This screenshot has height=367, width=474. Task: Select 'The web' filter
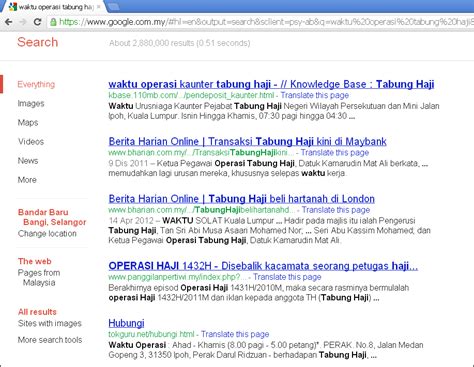pyautogui.click(x=35, y=261)
